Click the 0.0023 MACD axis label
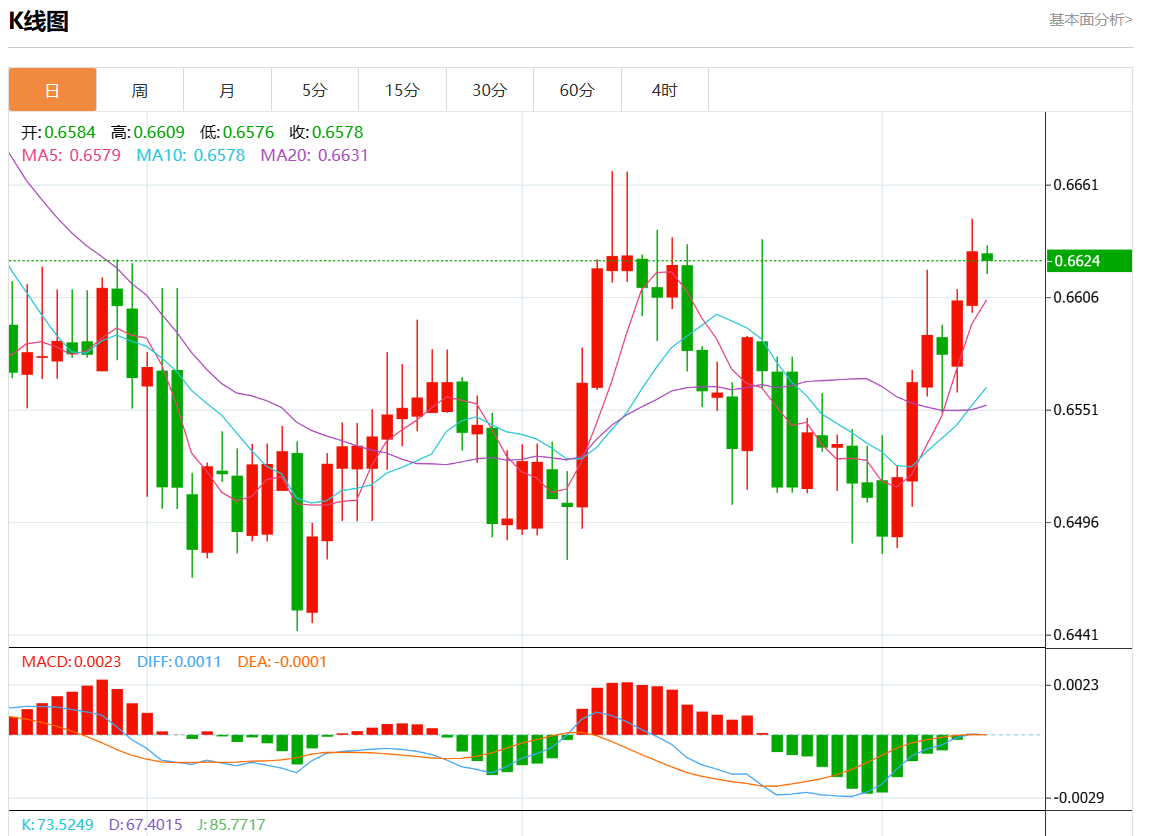1153x836 pixels. pos(1076,685)
